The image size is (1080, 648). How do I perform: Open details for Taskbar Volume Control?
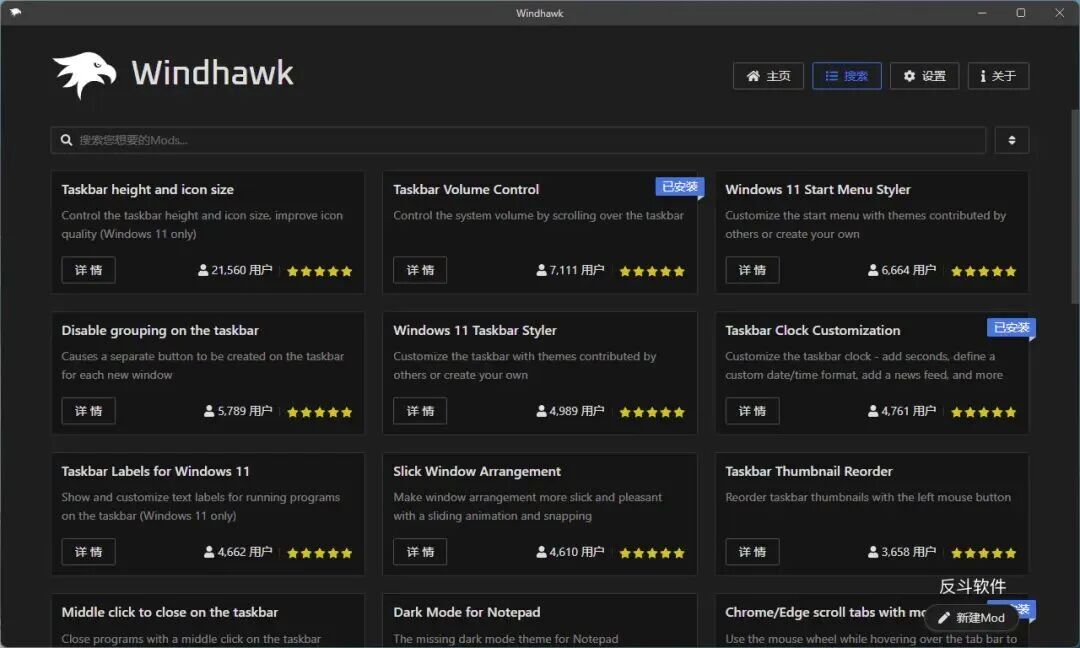[x=420, y=270]
